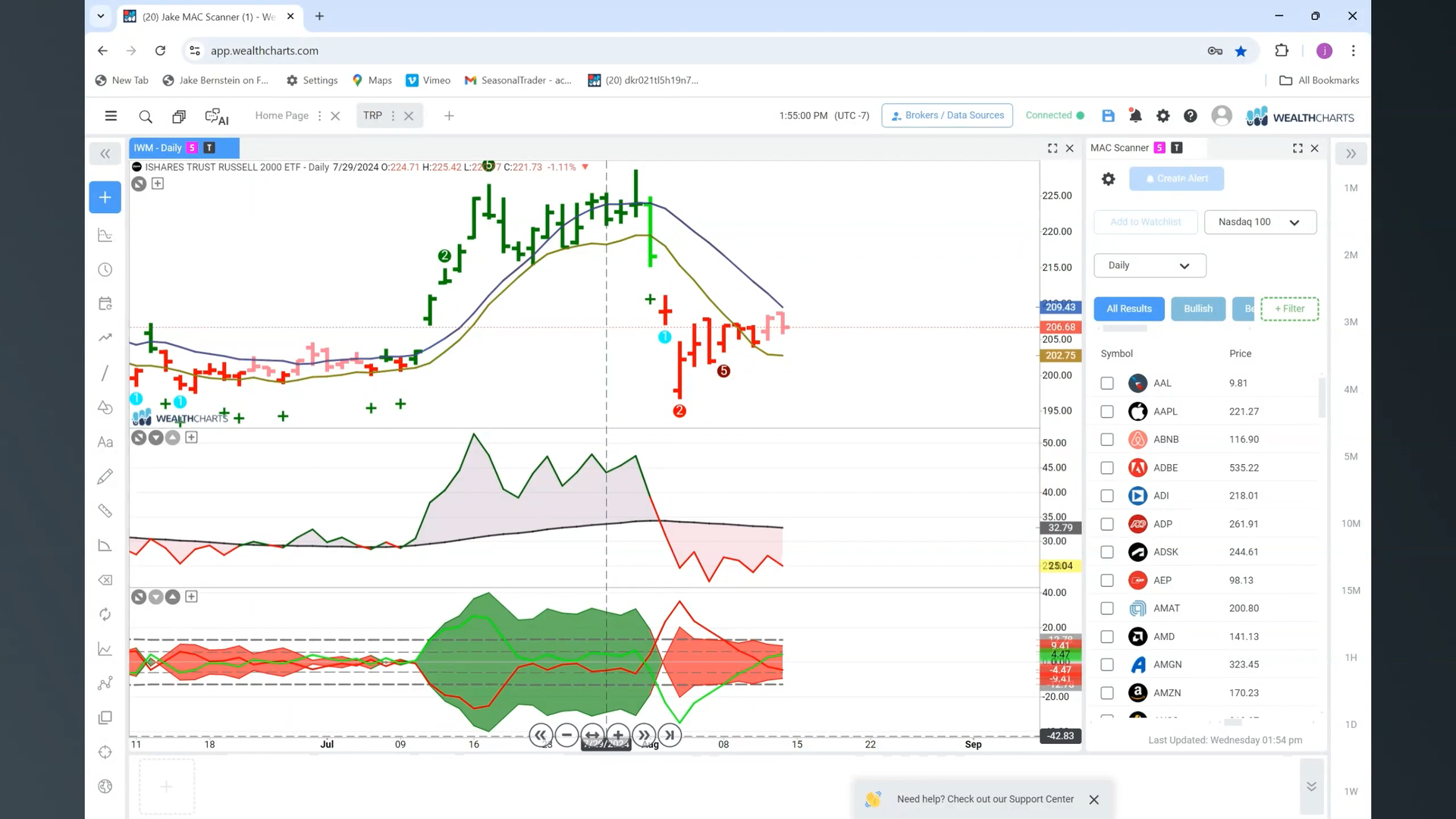This screenshot has height=819, width=1456.
Task: Select the IWM - Daily chart tab
Action: [184, 148]
